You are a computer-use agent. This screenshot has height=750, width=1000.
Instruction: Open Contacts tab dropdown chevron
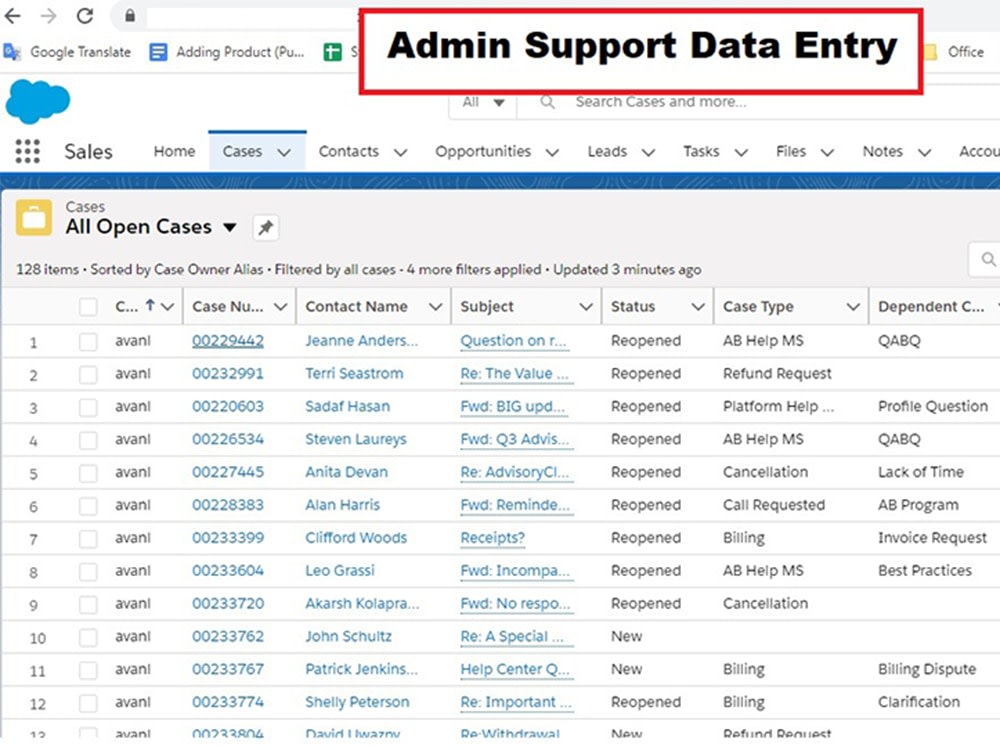coord(401,152)
